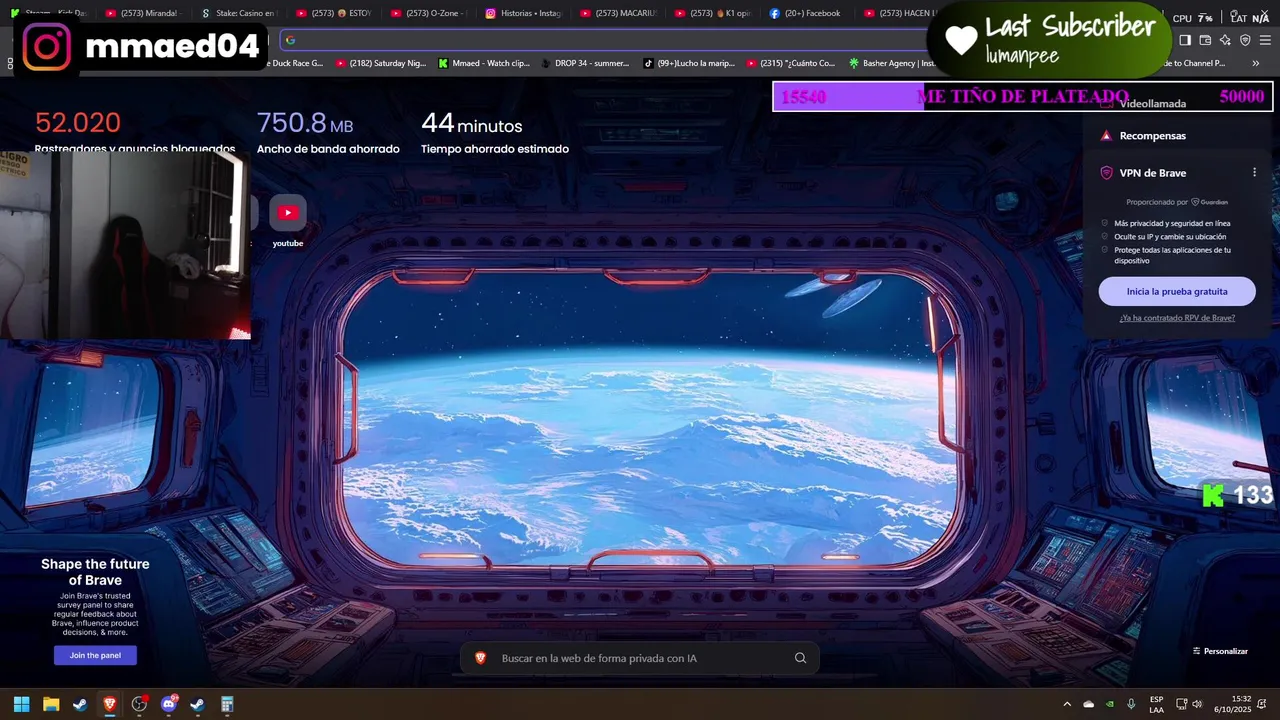Switch to '(2573) MACARIU' tab

point(618,14)
